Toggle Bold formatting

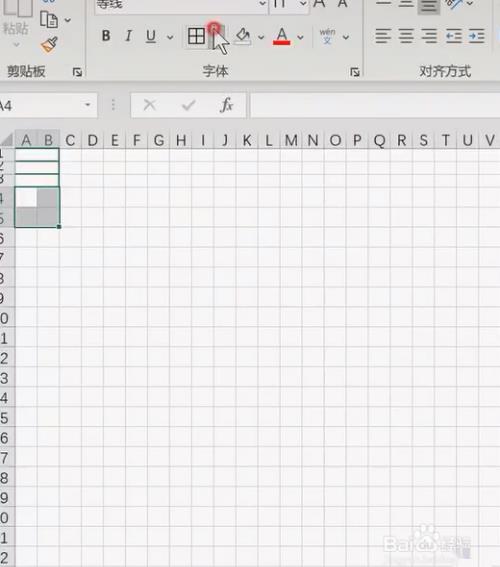(x=106, y=36)
